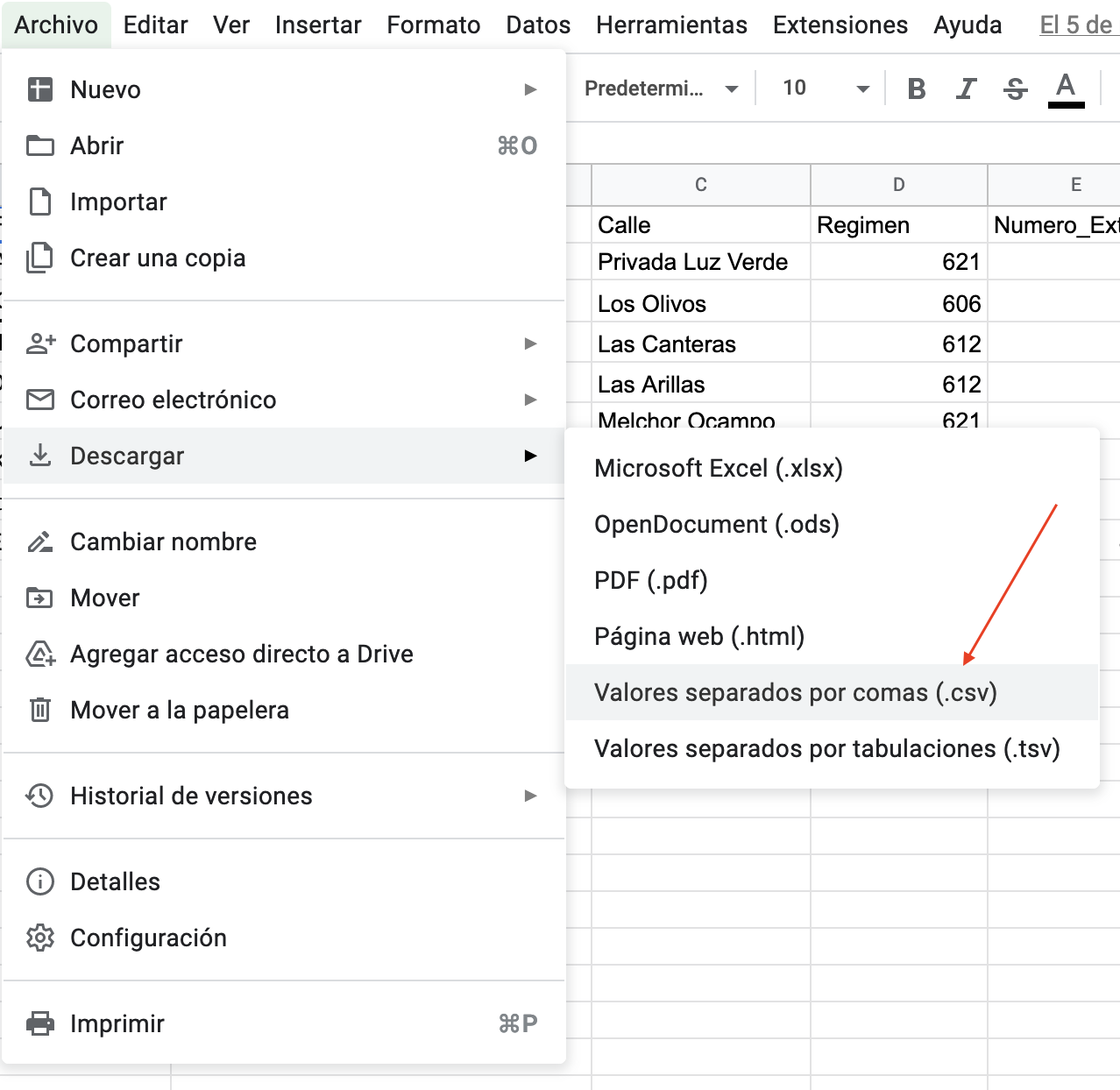
Task: Click the Imprimir printer icon
Action: (x=40, y=1023)
